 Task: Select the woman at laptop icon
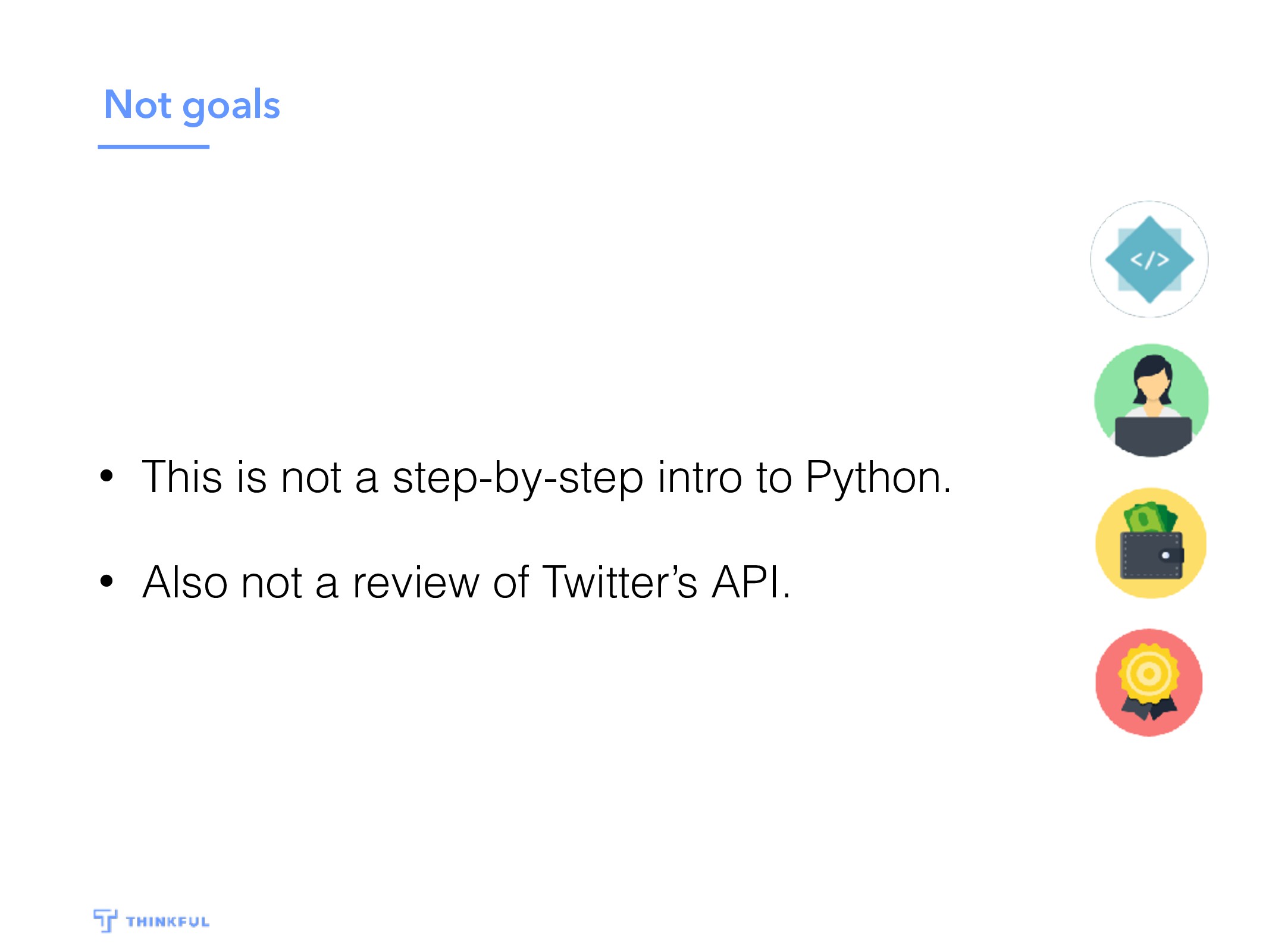pyautogui.click(x=1151, y=400)
